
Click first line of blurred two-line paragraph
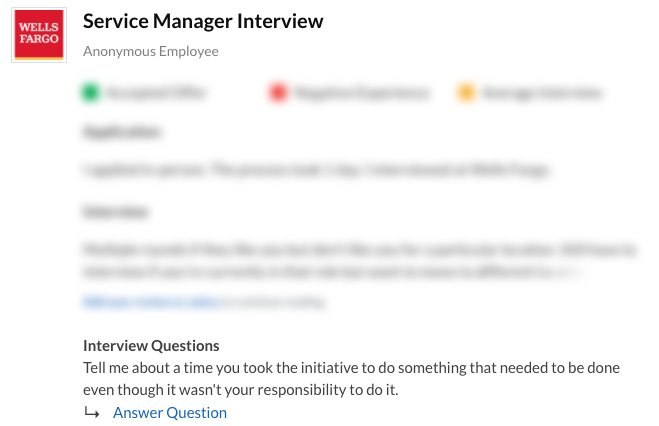click(359, 250)
